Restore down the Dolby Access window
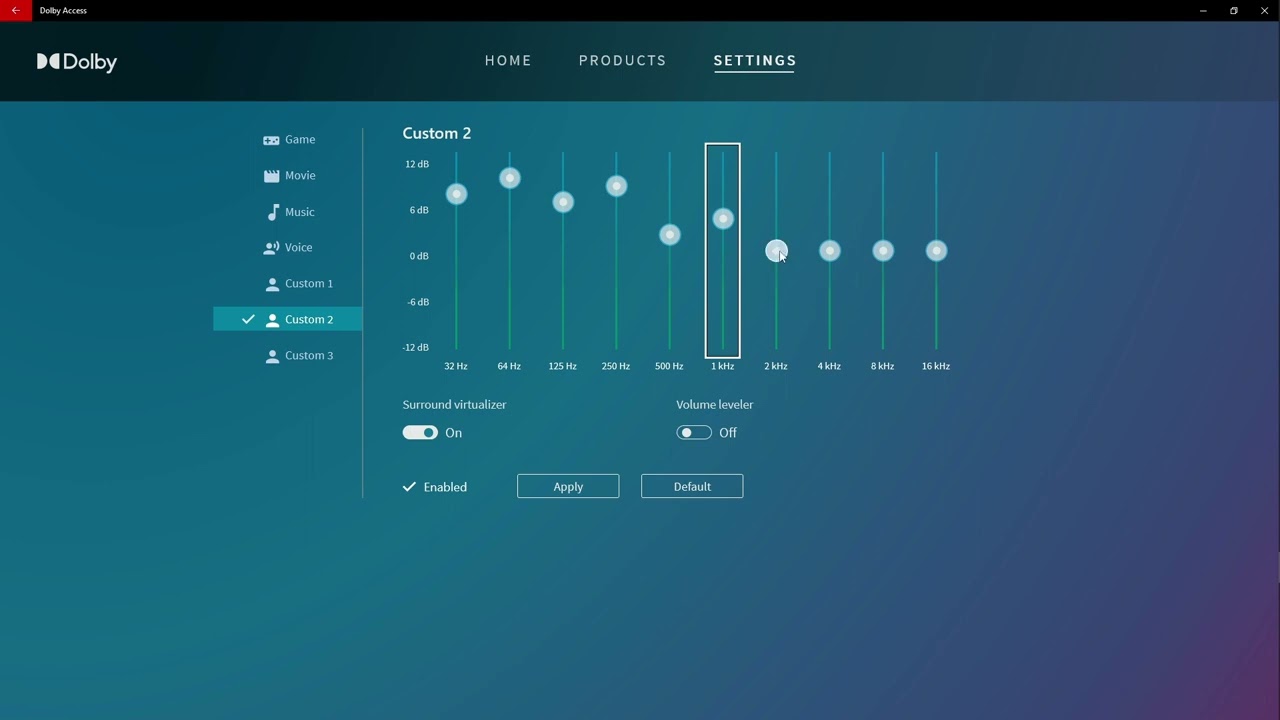The height and width of the screenshot is (720, 1280). [x=1234, y=10]
